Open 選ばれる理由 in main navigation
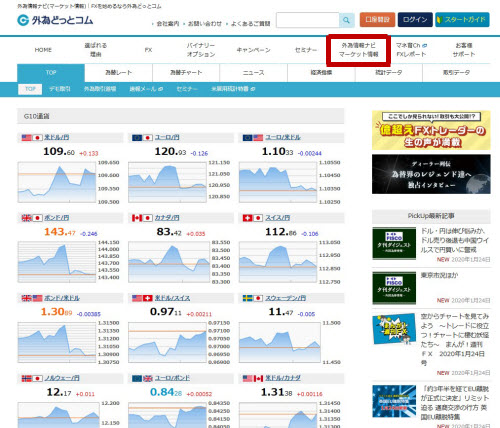 (x=96, y=50)
